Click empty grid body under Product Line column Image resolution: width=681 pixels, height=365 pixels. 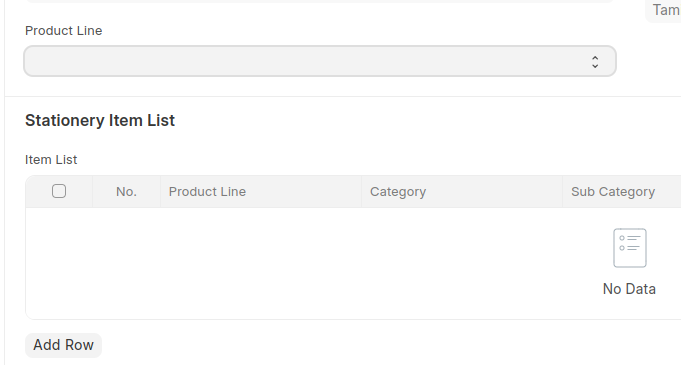pos(261,263)
